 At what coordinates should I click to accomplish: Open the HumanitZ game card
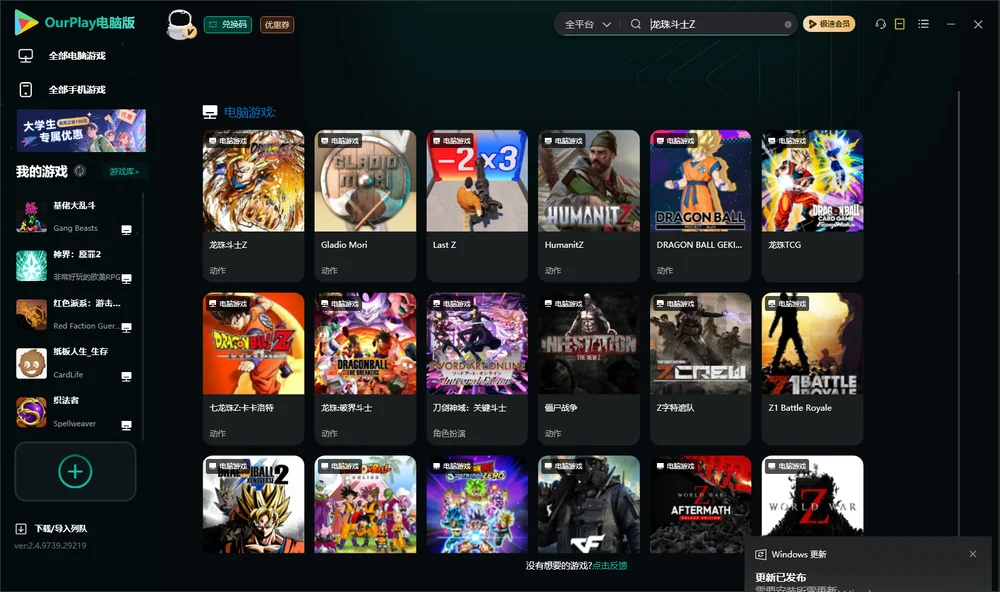coord(589,205)
